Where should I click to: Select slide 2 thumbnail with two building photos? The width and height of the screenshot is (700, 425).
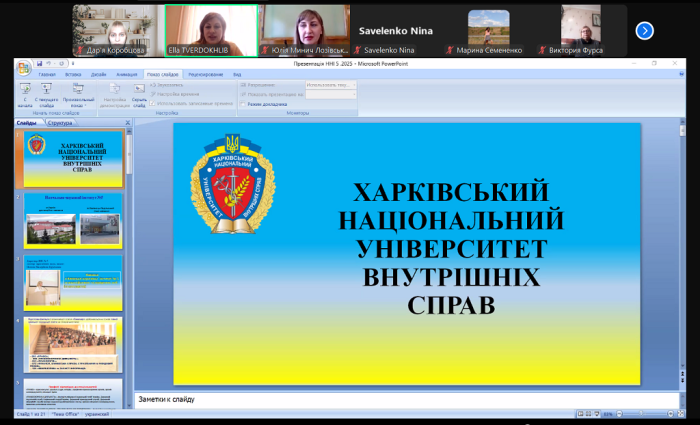(73, 221)
